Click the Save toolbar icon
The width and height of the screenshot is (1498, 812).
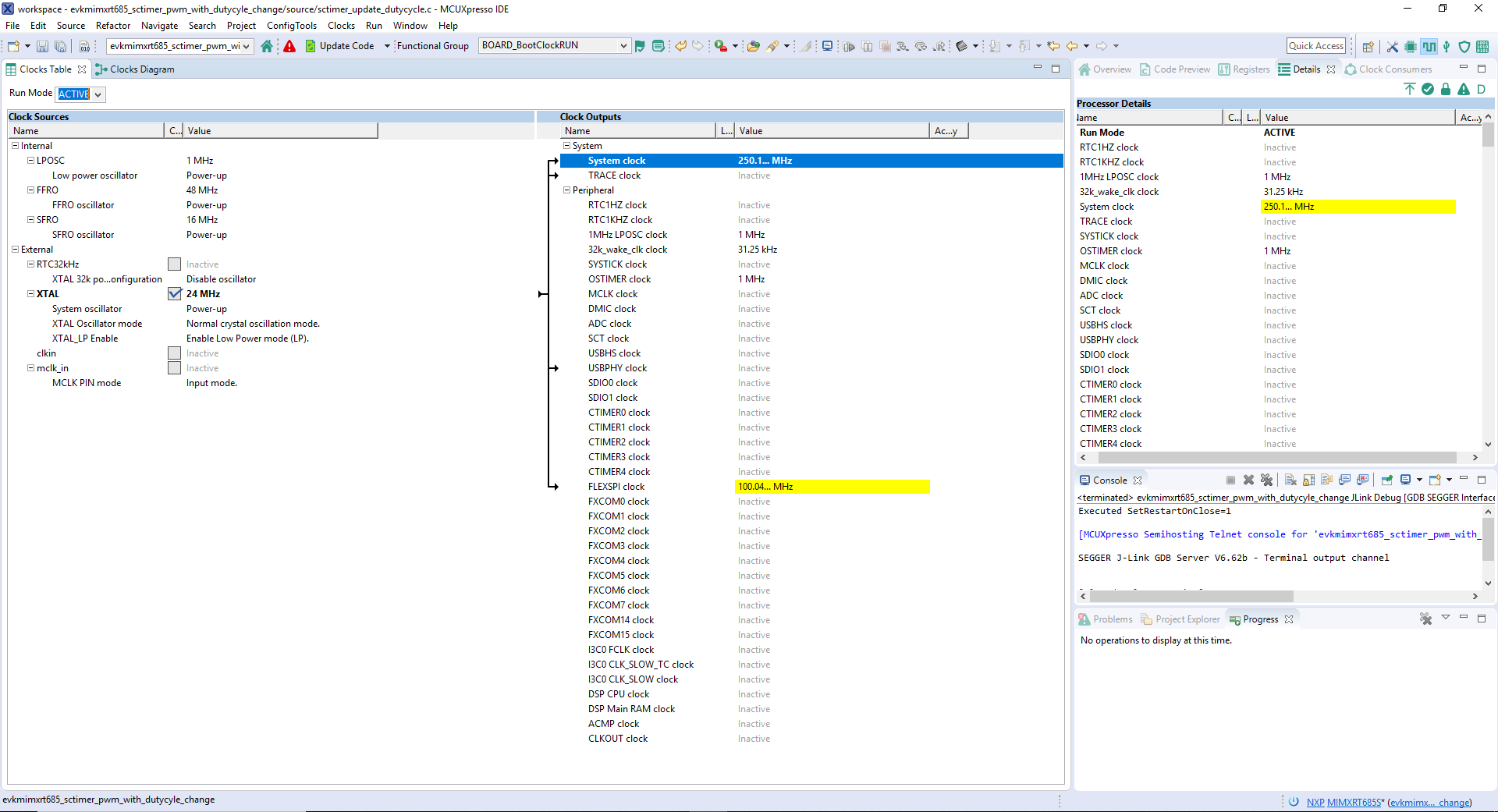[42, 47]
